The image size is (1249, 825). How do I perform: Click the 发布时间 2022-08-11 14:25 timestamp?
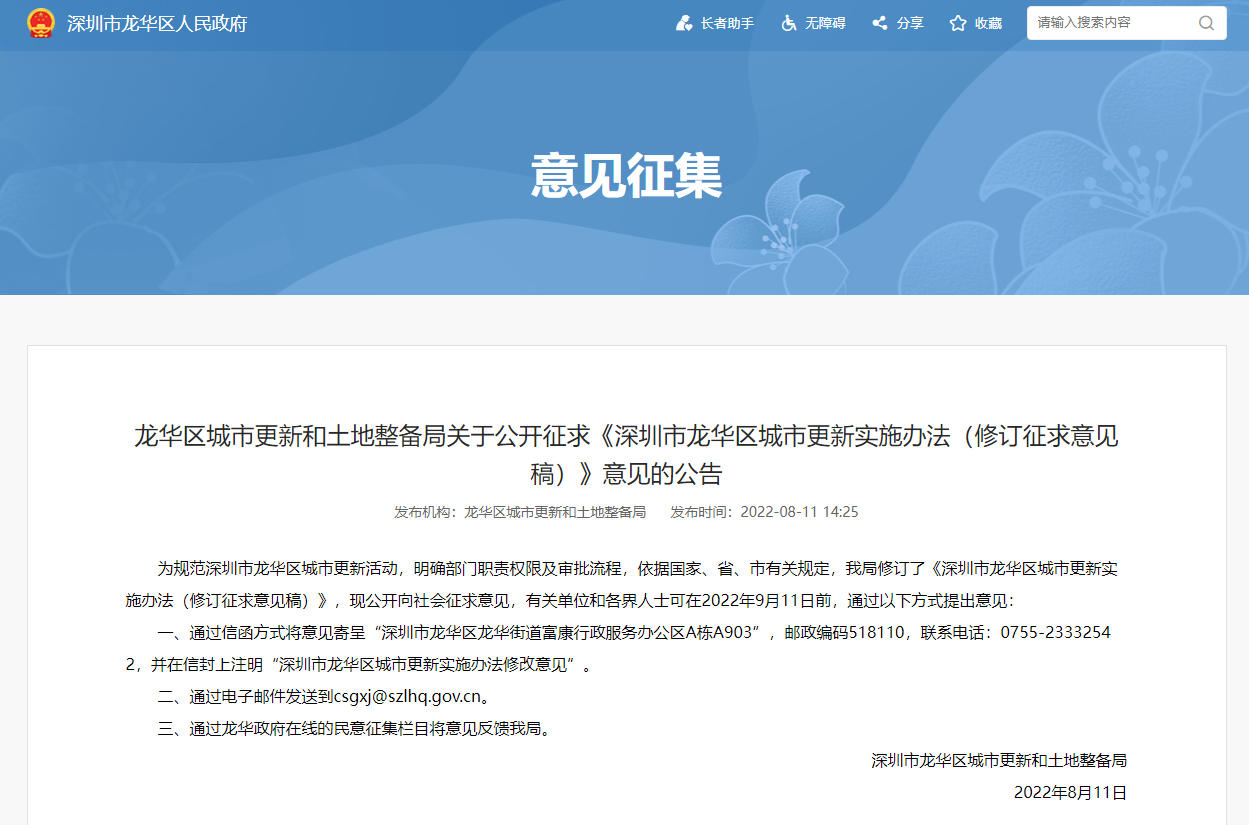click(x=798, y=512)
